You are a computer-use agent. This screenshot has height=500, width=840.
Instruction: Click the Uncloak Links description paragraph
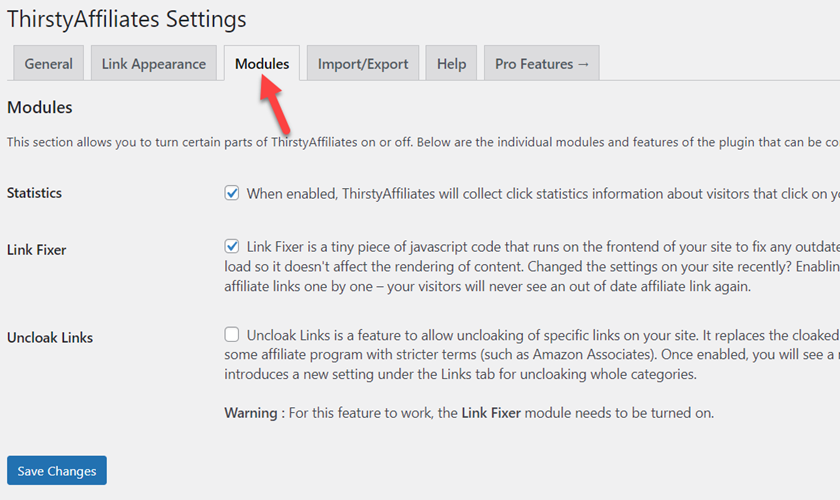tap(532, 354)
